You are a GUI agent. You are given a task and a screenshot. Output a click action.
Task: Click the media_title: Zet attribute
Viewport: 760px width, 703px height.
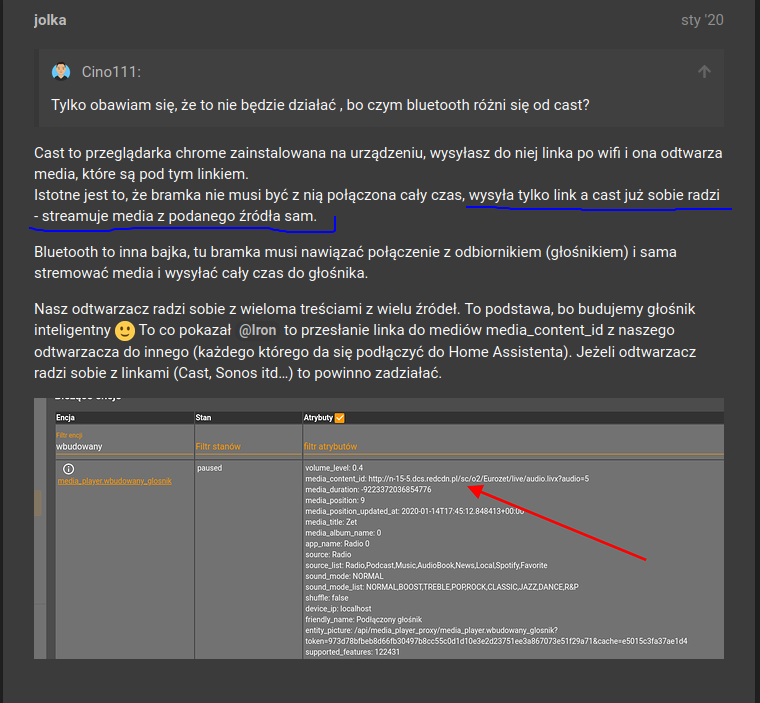tap(331, 522)
